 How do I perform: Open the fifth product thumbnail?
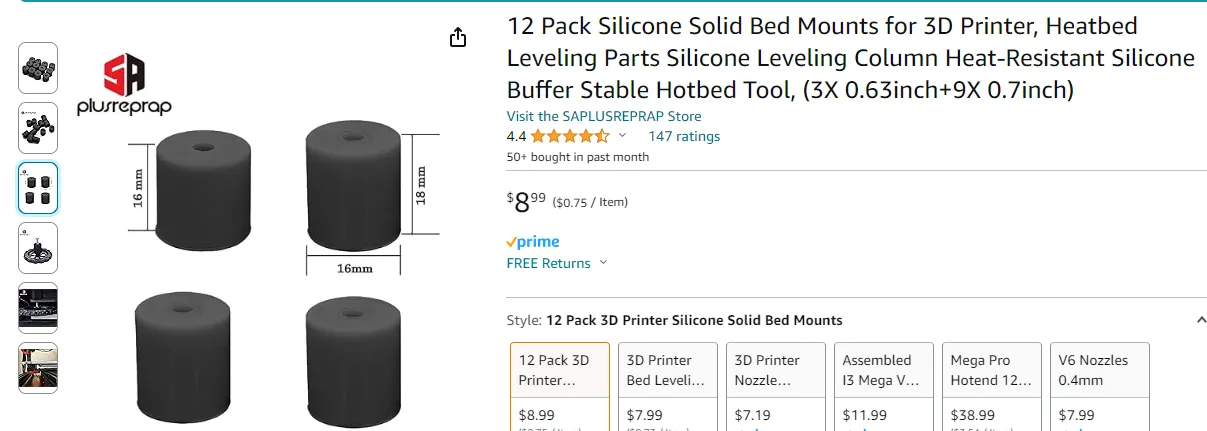point(38,308)
